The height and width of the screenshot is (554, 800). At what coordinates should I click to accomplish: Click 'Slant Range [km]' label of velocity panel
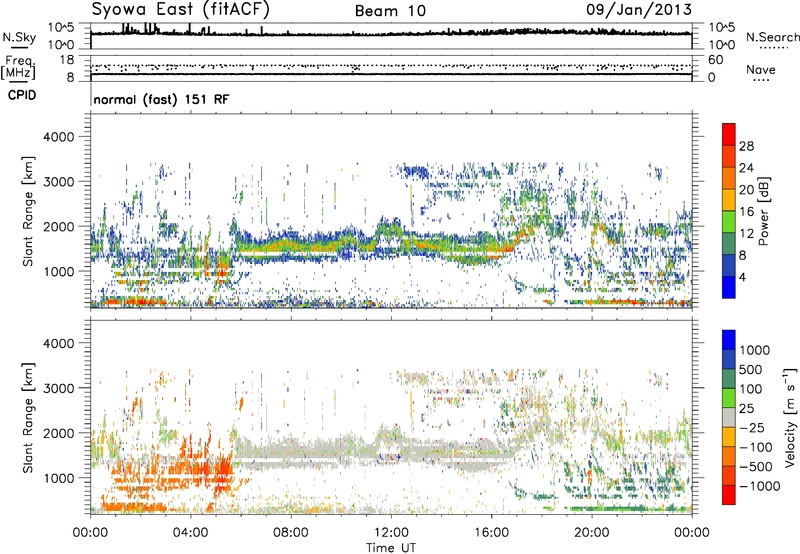[29, 417]
